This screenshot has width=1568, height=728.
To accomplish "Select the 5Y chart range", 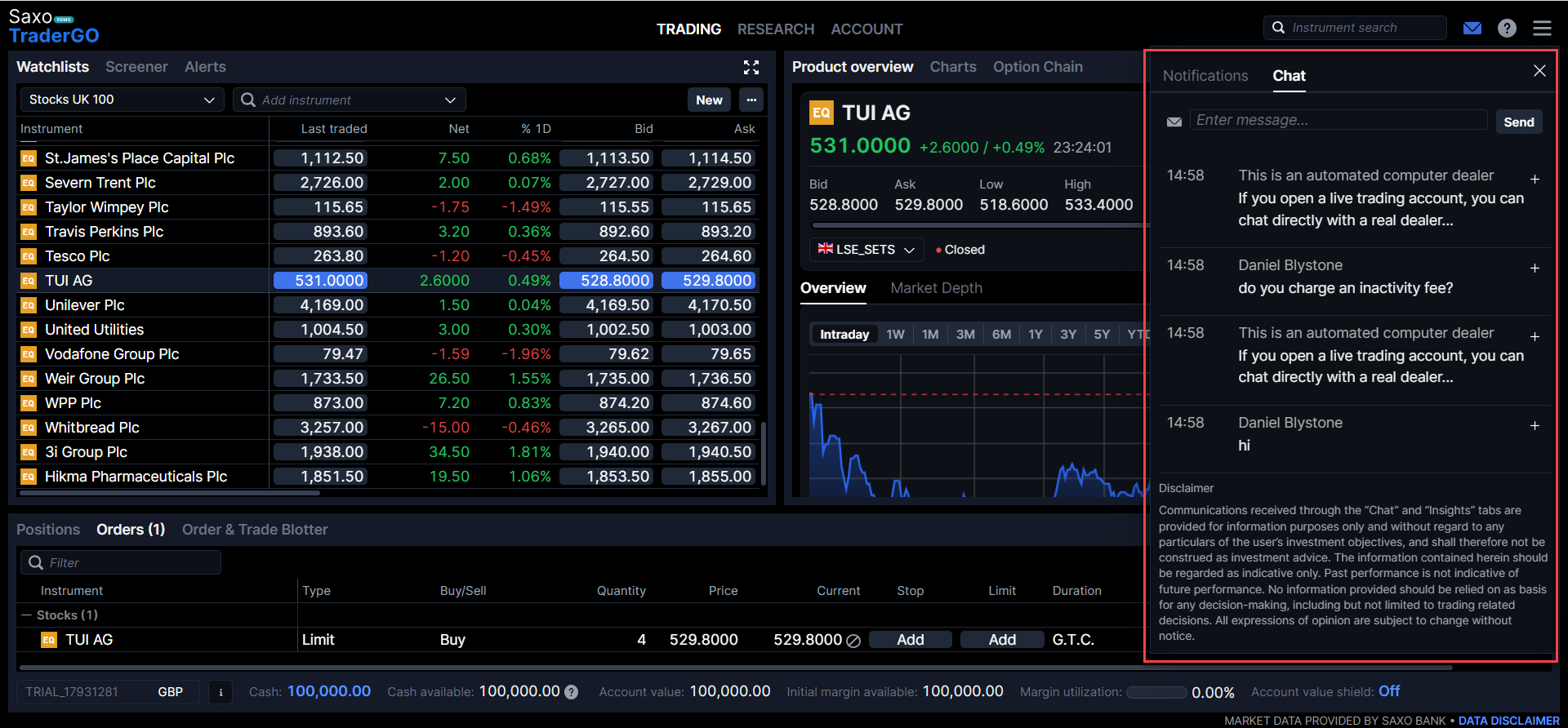I will coord(1102,335).
